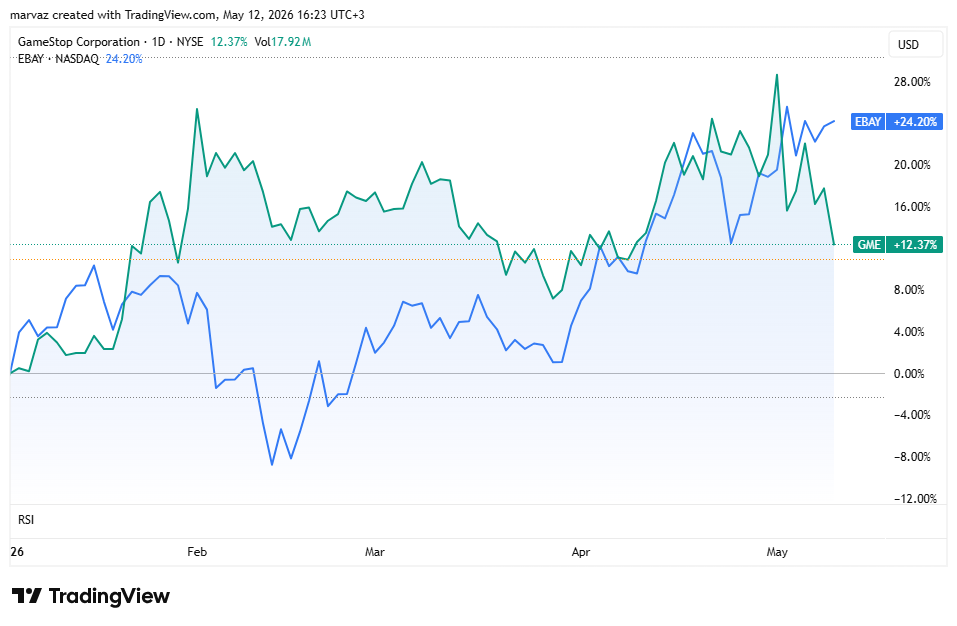Click the NYSE exchange label
The width and height of the screenshot is (957, 626).
[x=190, y=41]
